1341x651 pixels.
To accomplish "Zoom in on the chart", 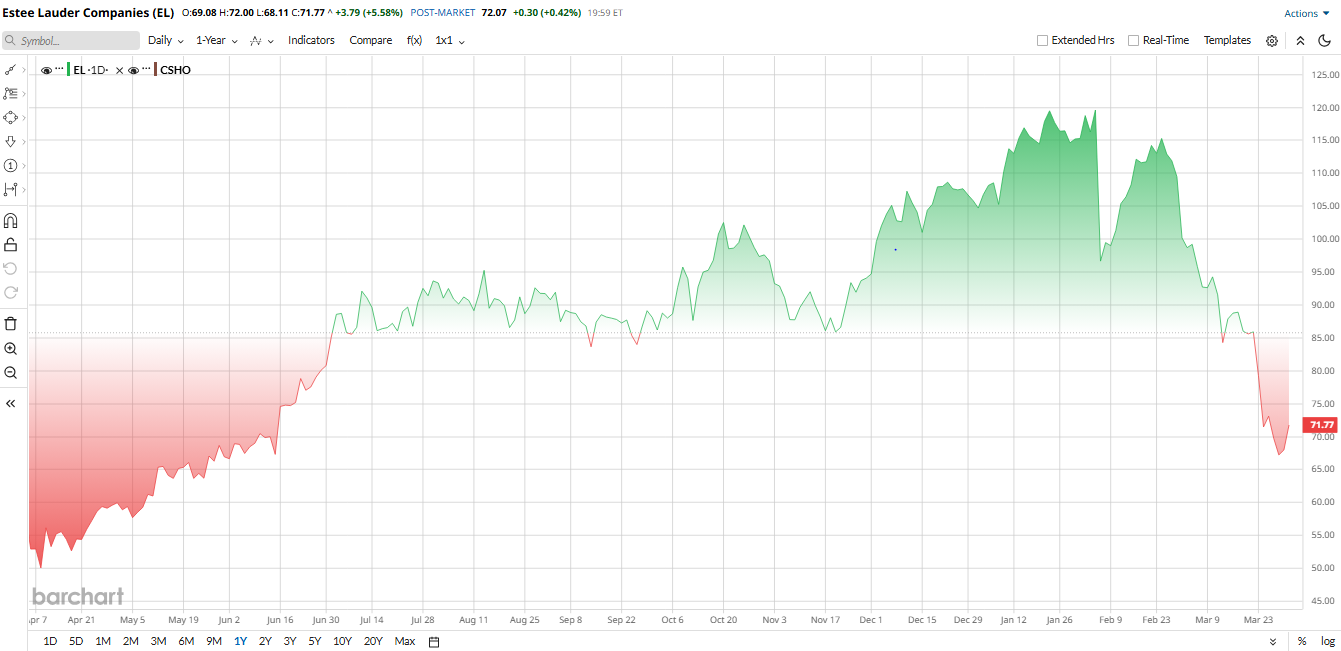I will point(11,348).
